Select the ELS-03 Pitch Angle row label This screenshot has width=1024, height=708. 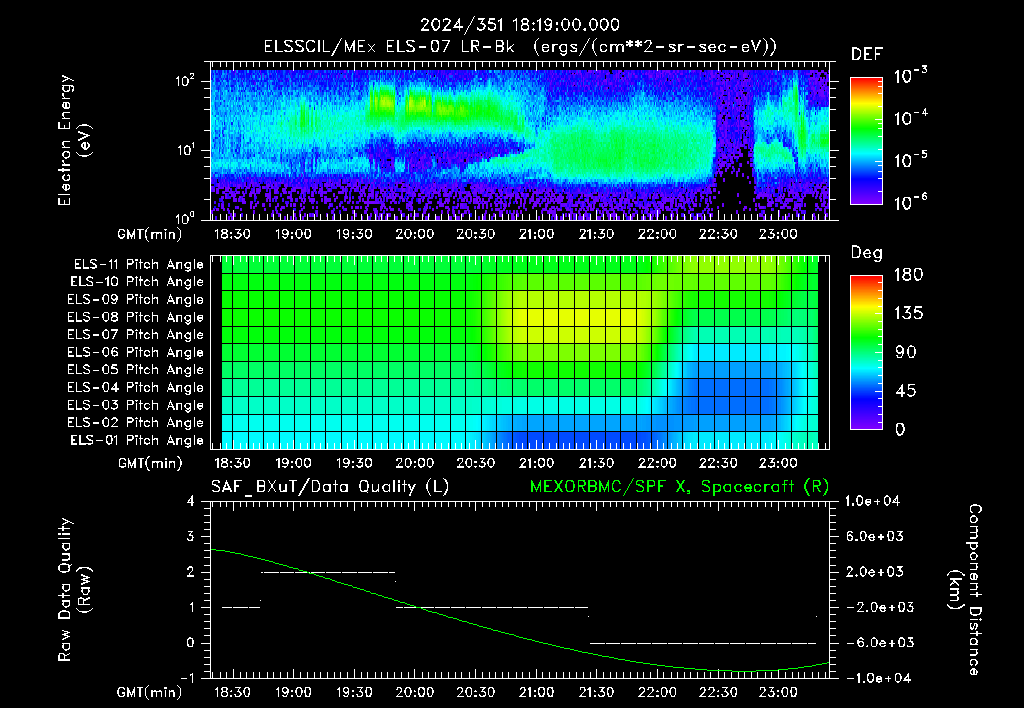(136, 405)
